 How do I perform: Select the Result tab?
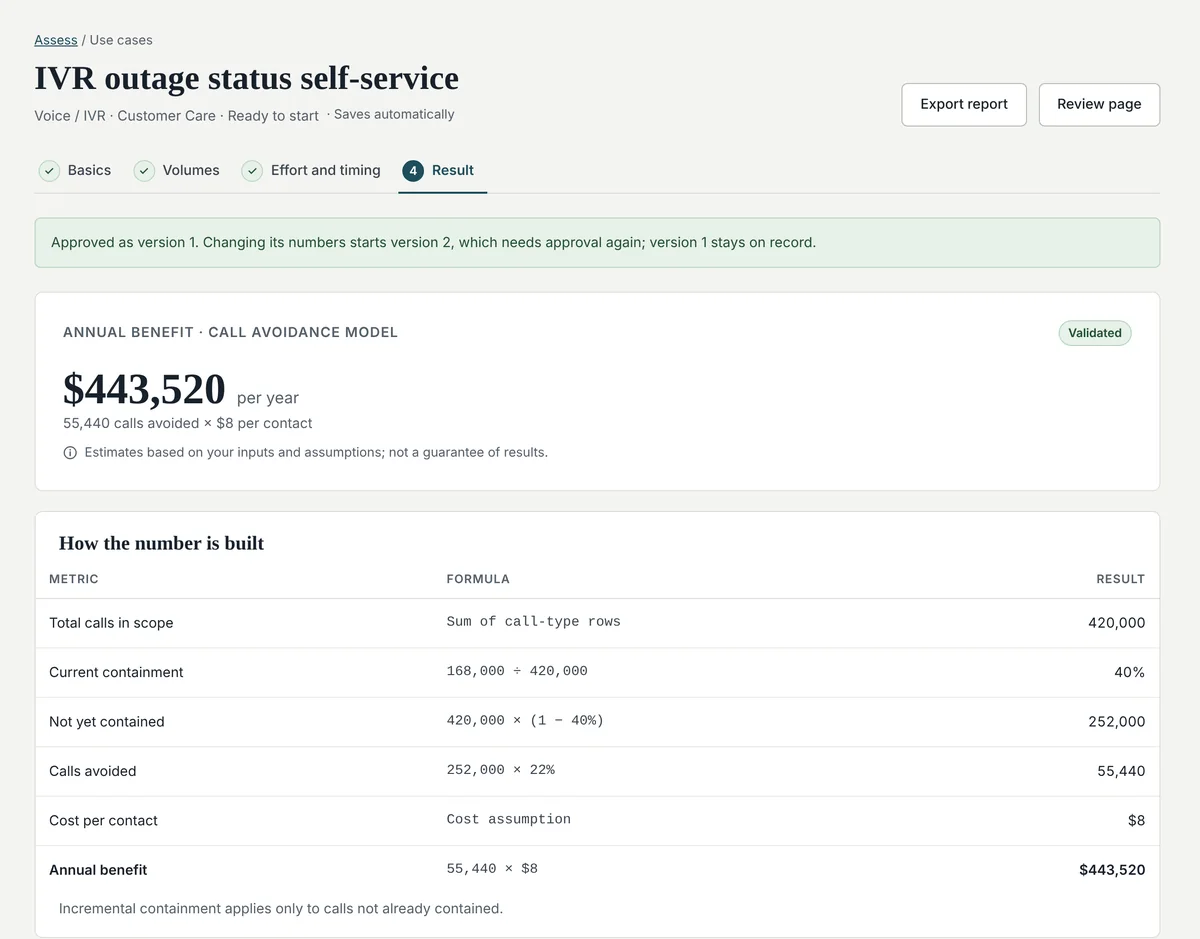442,171
